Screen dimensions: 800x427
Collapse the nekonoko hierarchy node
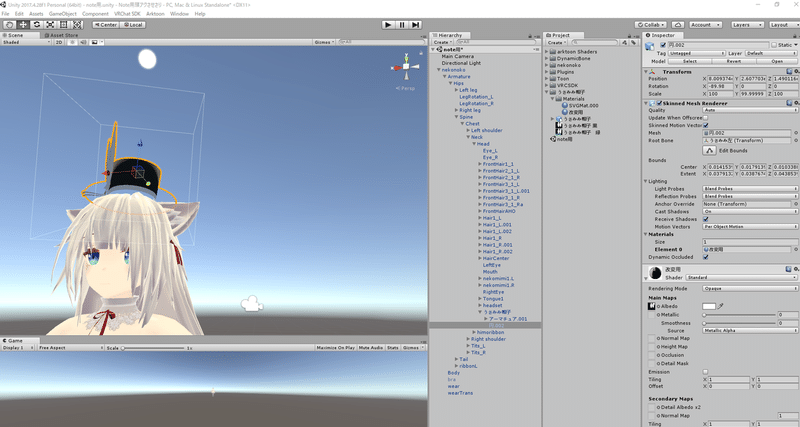click(438, 70)
